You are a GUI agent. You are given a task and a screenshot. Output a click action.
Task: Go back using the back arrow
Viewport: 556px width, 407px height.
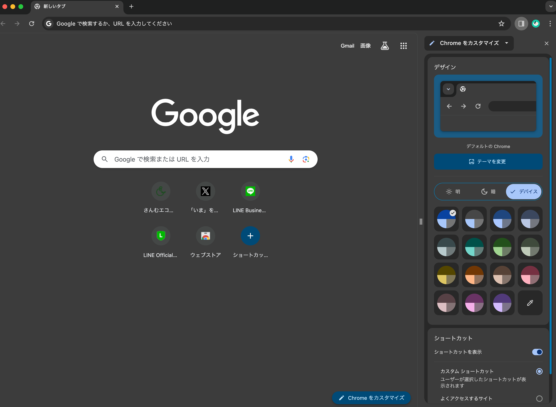(x=3, y=24)
